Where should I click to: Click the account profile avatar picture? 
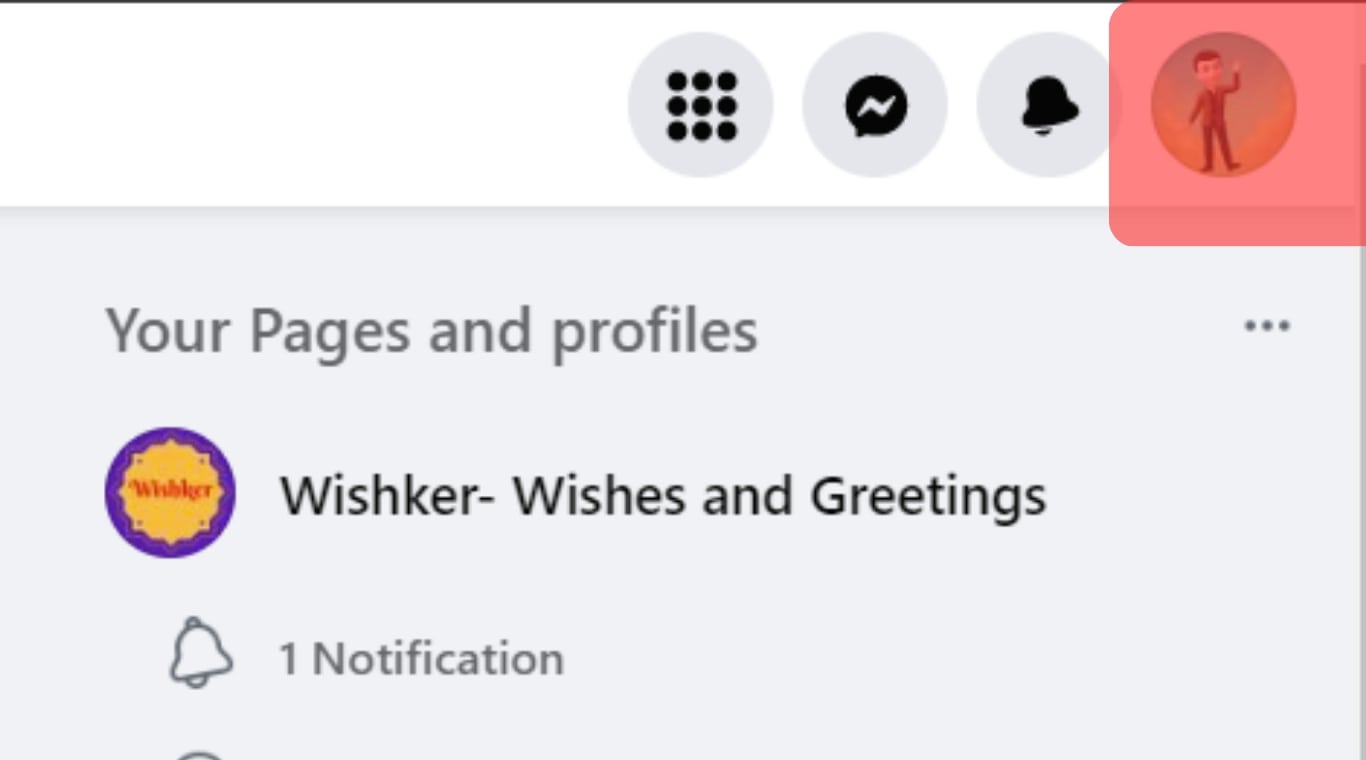[x=1223, y=104]
